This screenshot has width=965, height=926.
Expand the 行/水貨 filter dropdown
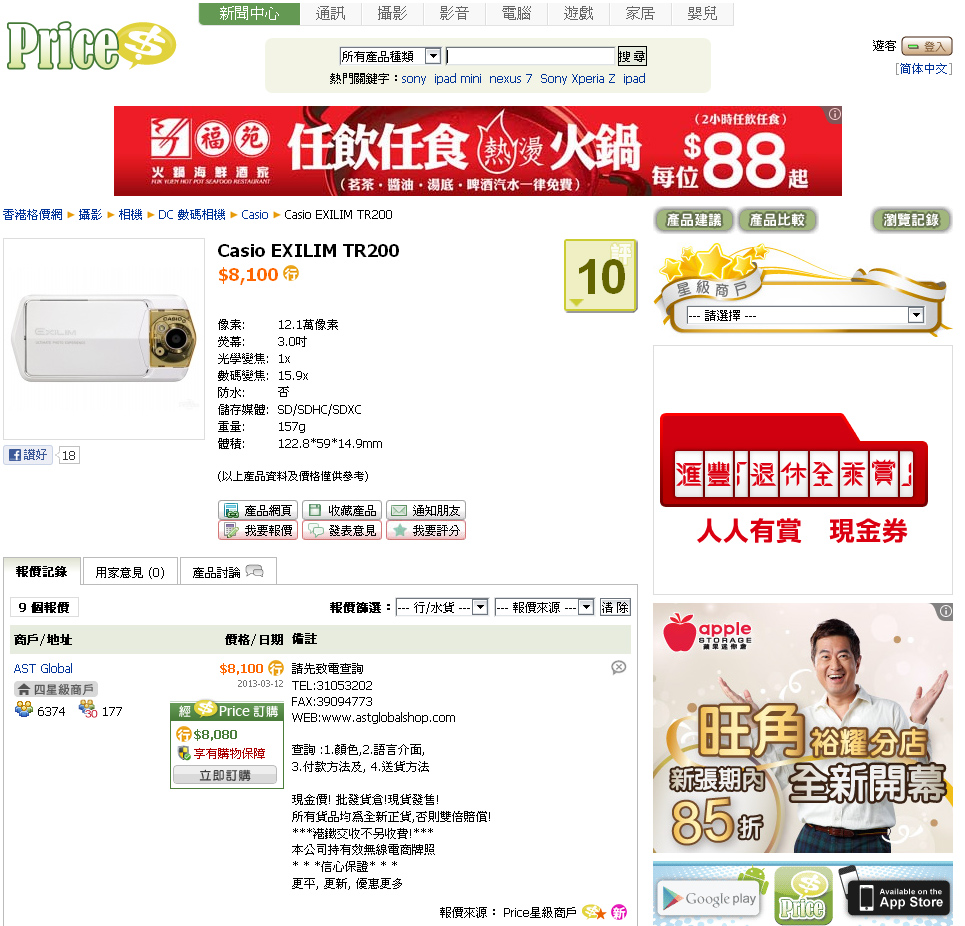(442, 607)
